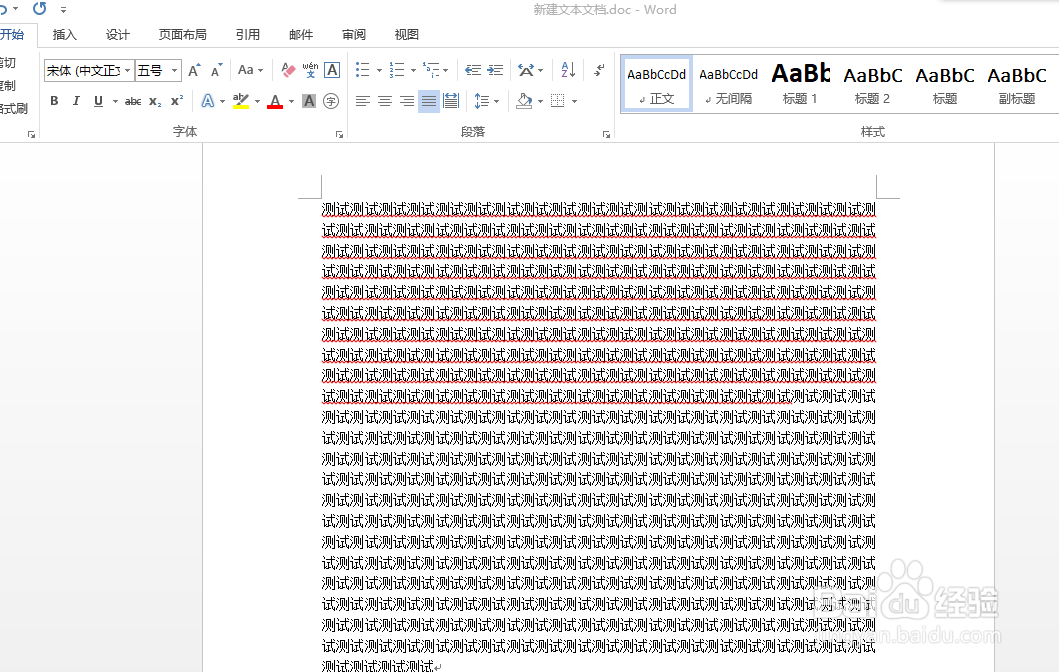Screen dimensions: 1059x672
Task: Open the font size dropdown (五号)
Action: (x=174, y=70)
